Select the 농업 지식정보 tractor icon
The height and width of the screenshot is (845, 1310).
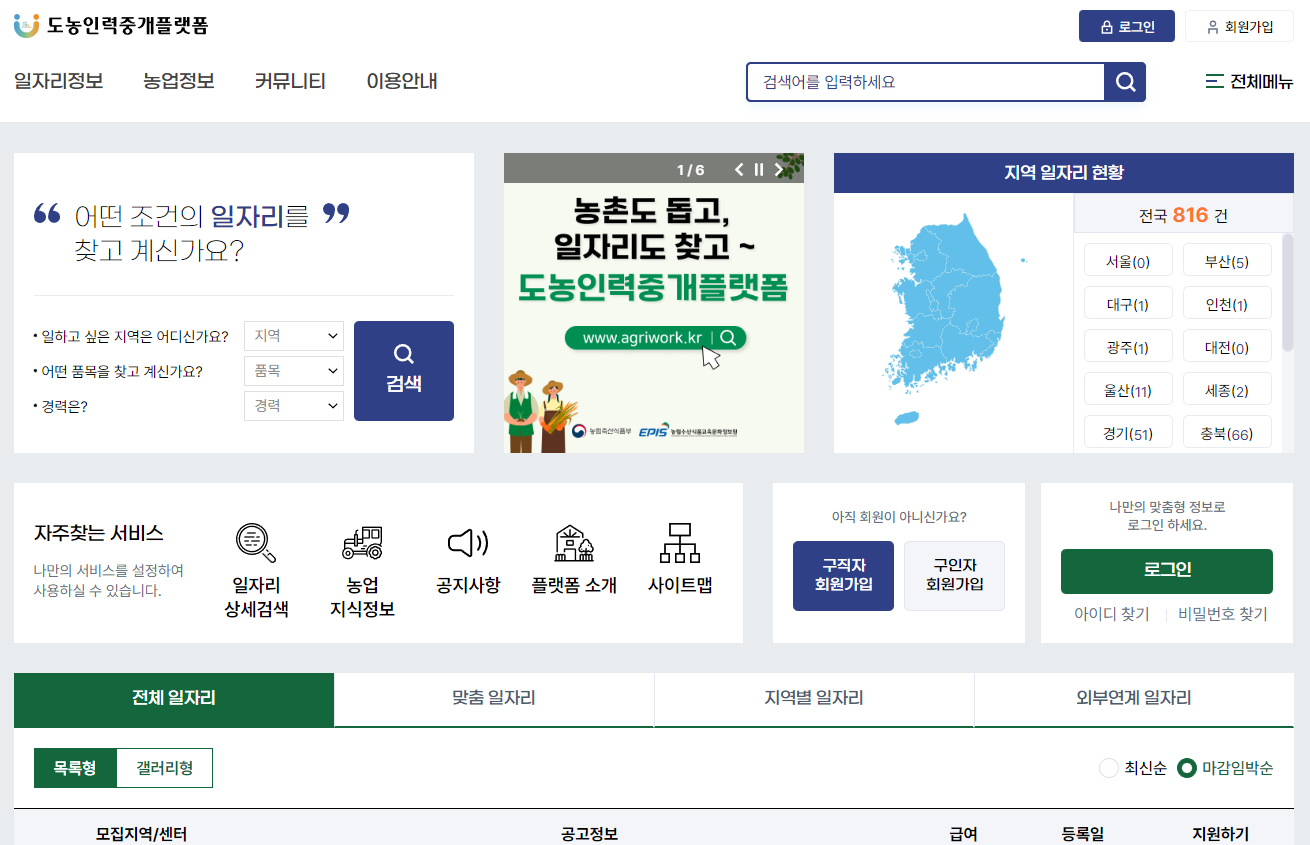pyautogui.click(x=361, y=543)
